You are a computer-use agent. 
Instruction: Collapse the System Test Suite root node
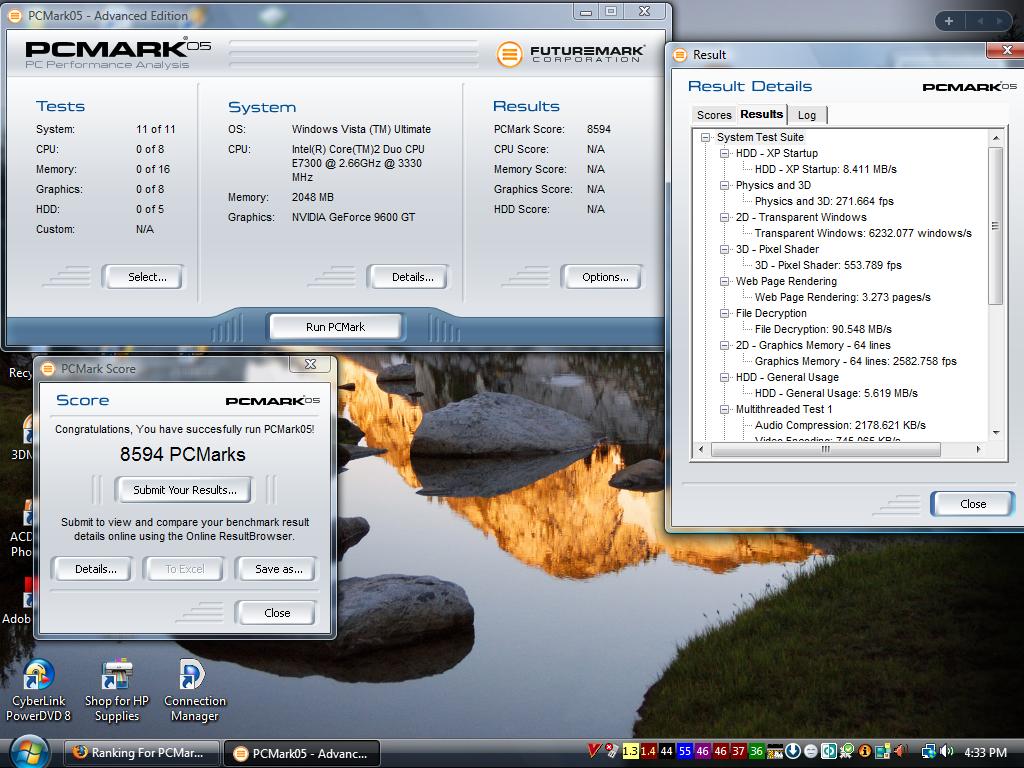tap(705, 137)
